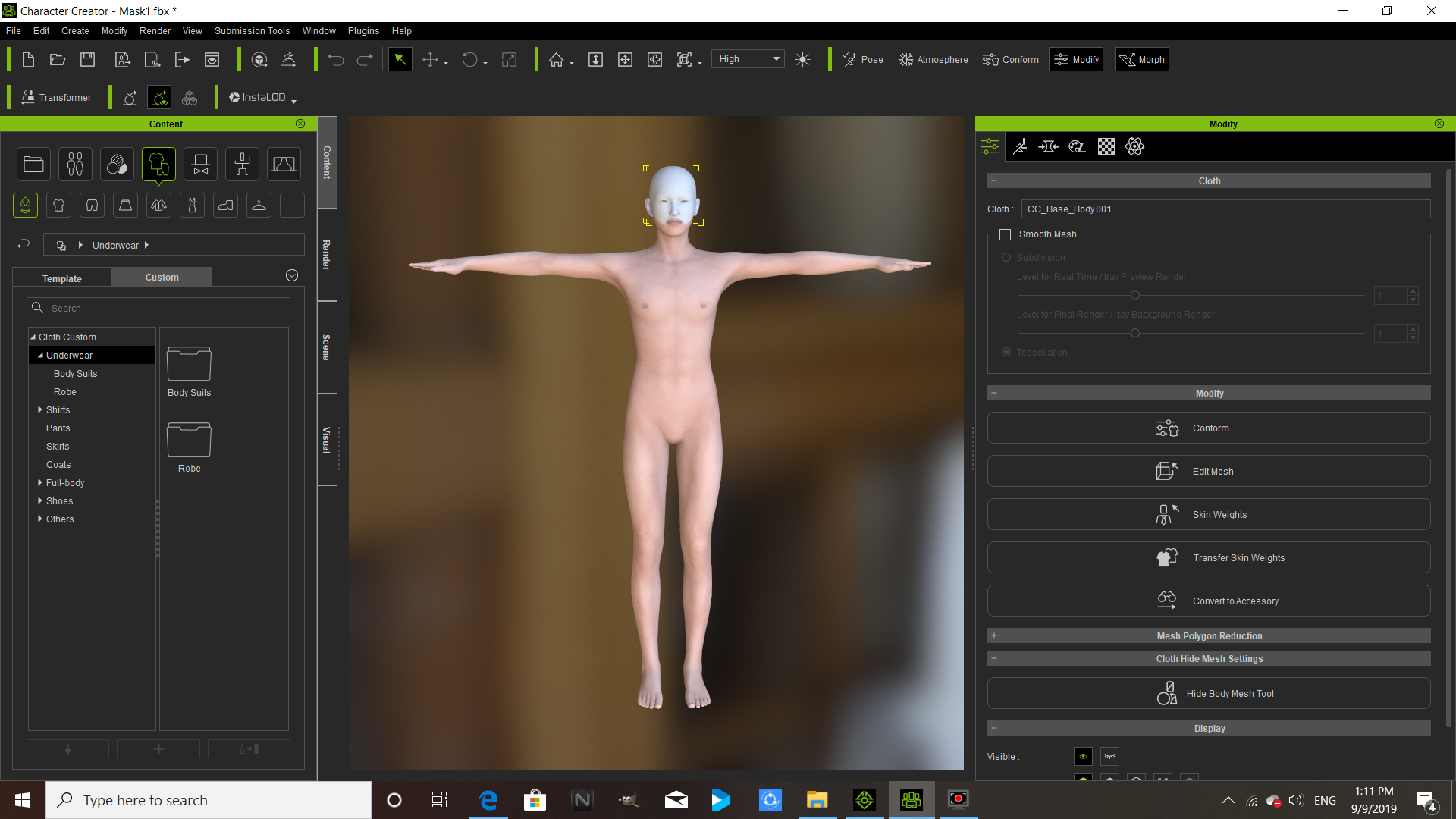Expand the Shirts tree item
Screen dimensions: 1456x819
(40, 409)
